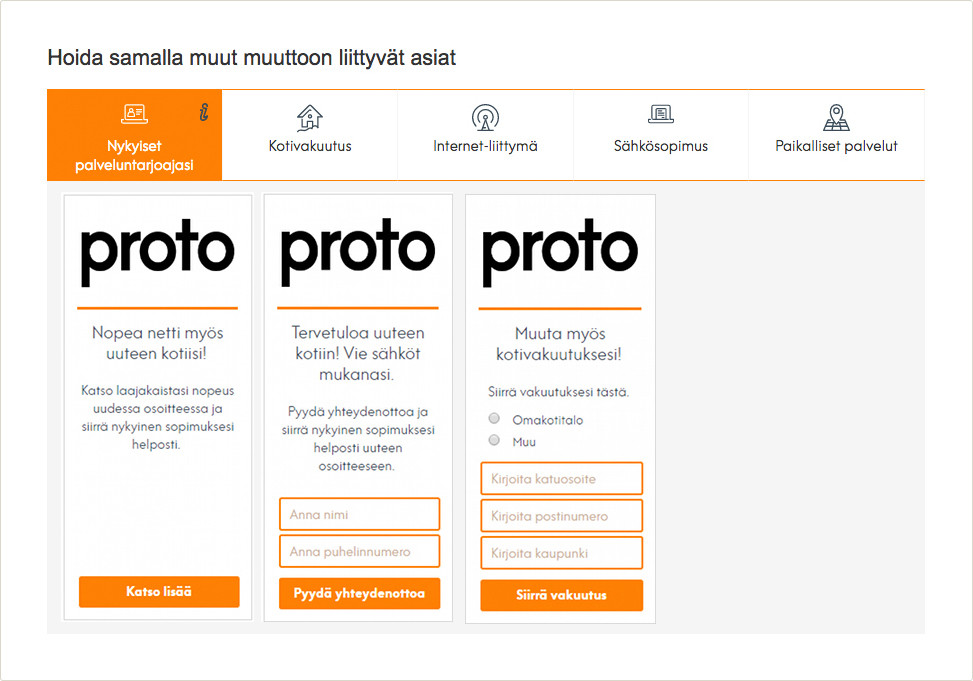Click the map pin icon above Paikalliset palvelut
This screenshot has width=973, height=681.
pyautogui.click(x=836, y=117)
